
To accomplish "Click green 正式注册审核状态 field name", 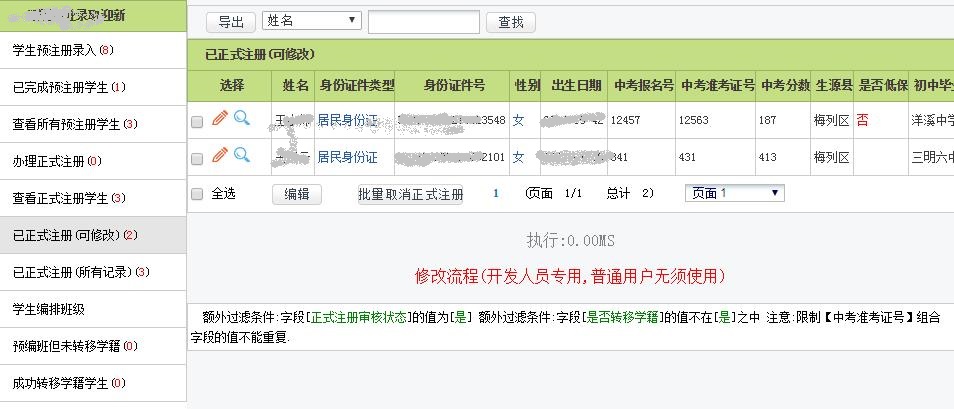I will pos(358,318).
